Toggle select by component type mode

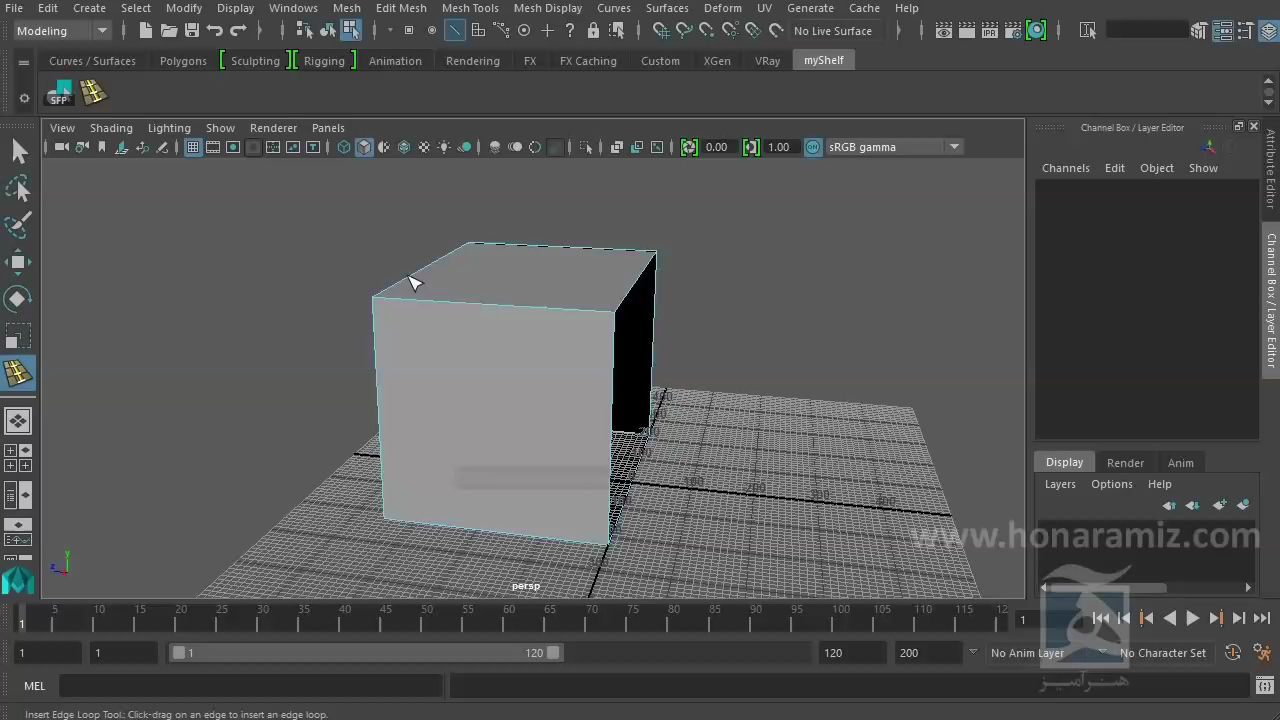click(x=351, y=31)
